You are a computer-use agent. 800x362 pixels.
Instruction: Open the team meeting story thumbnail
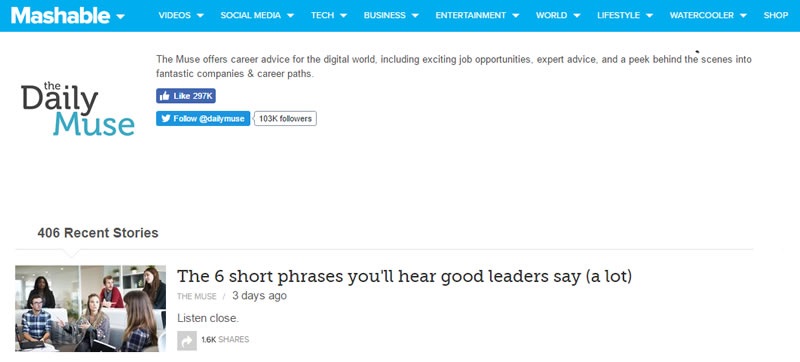point(90,308)
